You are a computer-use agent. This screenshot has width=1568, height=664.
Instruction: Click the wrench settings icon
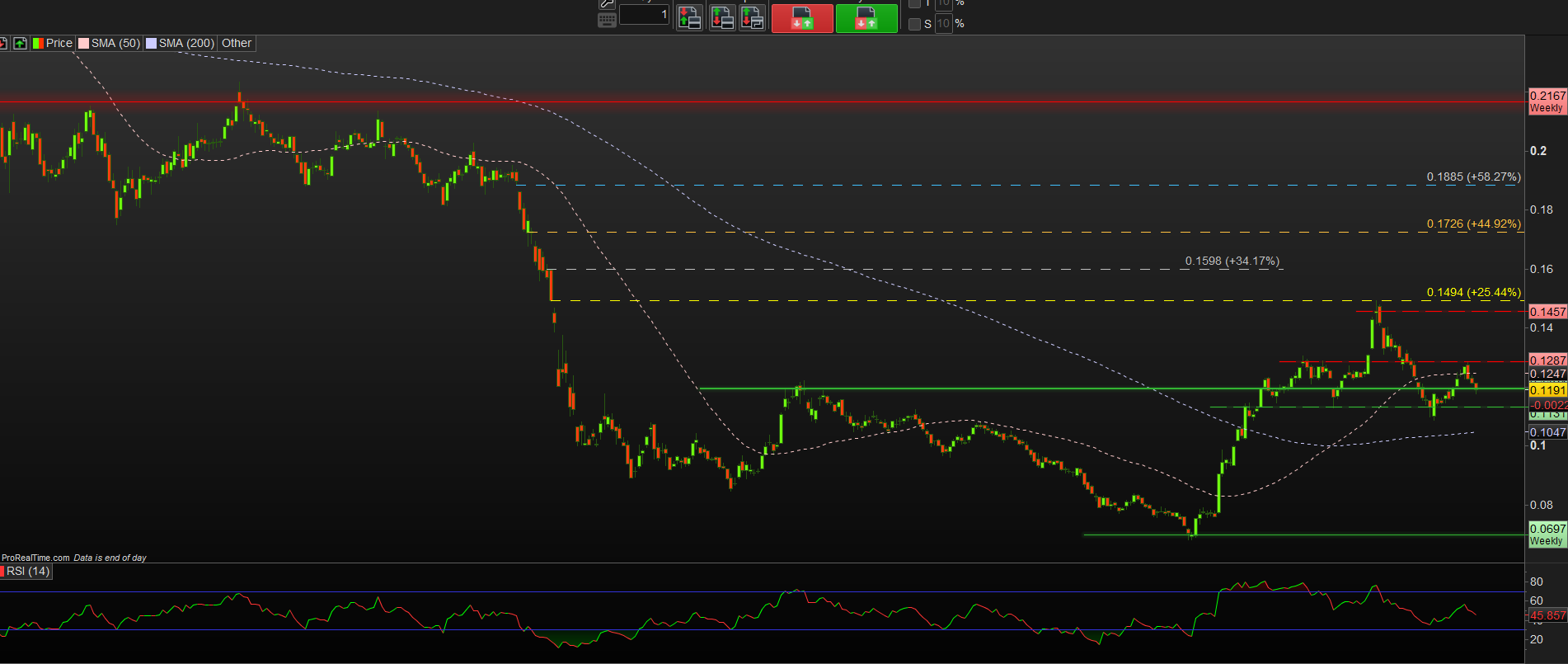[607, 3]
